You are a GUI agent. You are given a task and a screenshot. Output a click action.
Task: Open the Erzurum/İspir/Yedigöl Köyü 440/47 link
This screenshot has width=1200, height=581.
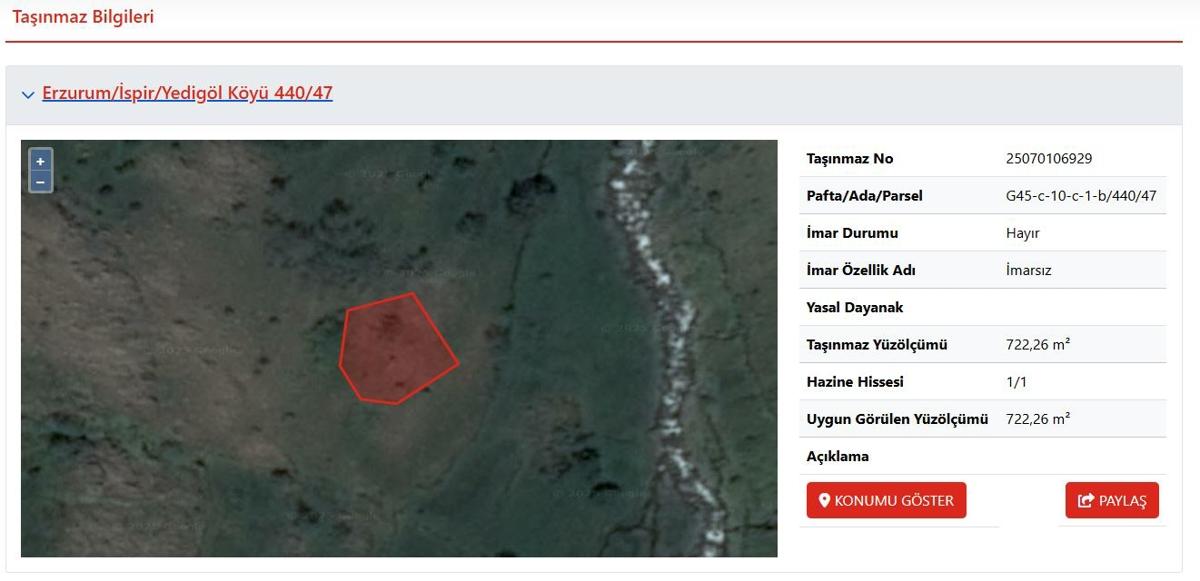[x=187, y=94]
